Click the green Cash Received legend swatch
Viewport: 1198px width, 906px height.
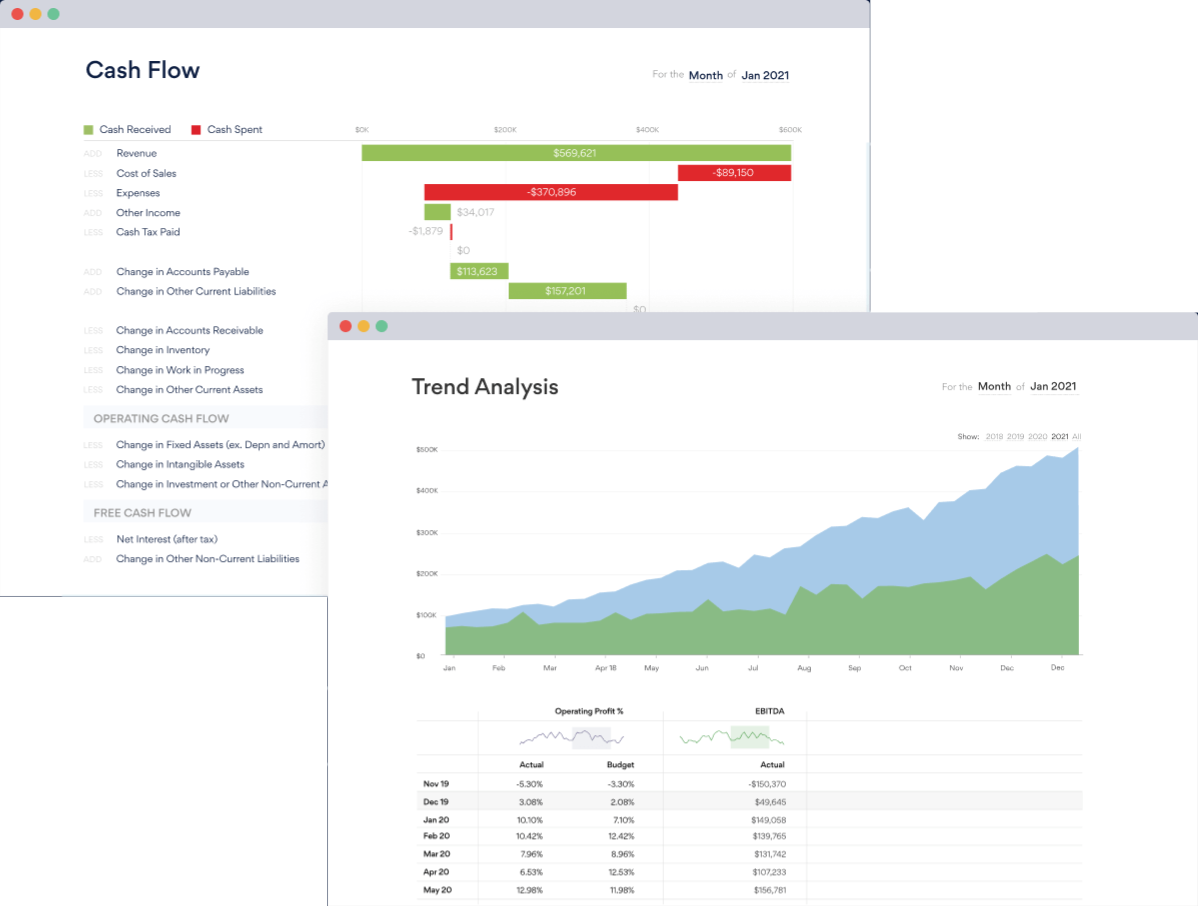tap(88, 130)
